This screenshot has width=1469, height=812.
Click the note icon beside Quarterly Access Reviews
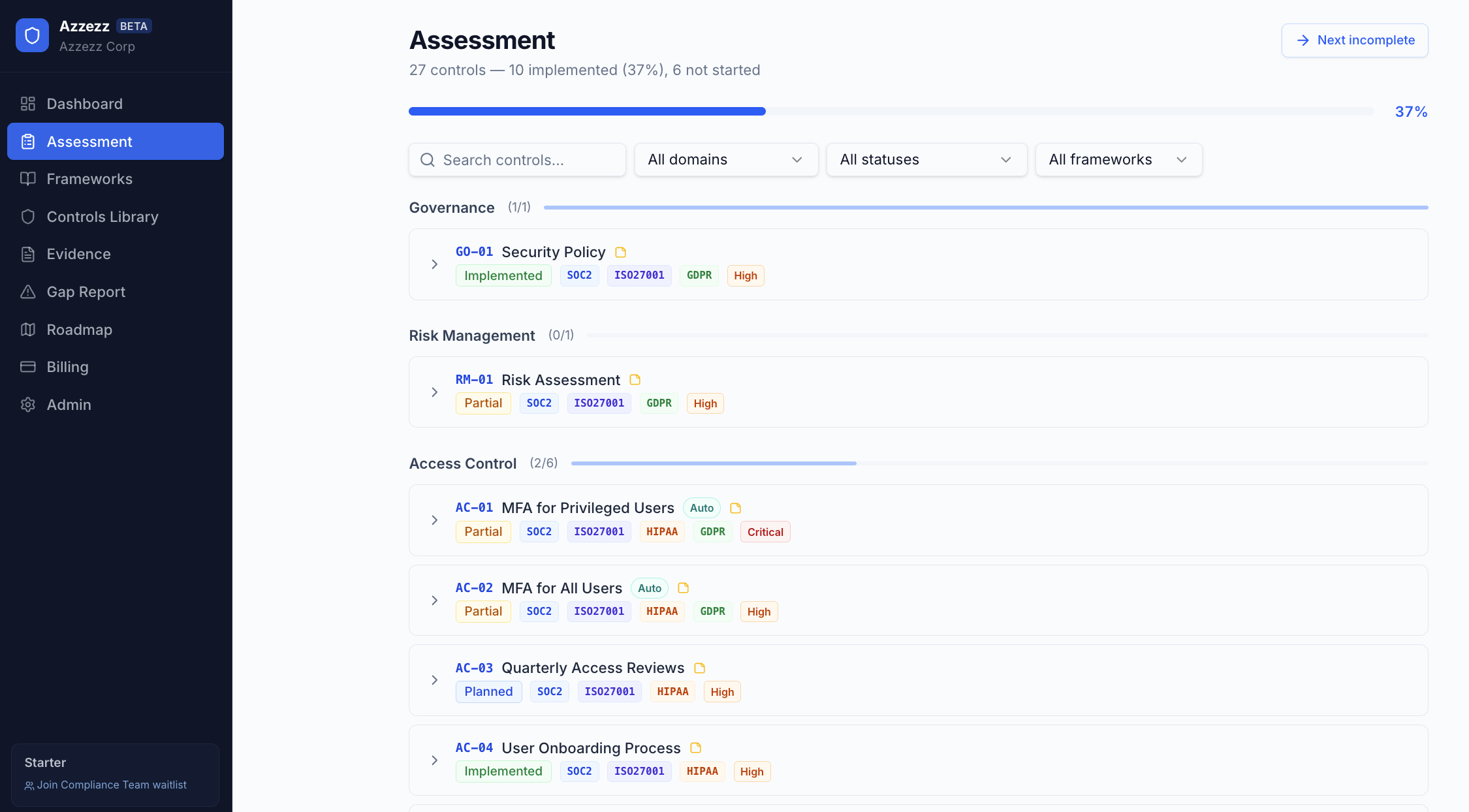700,668
